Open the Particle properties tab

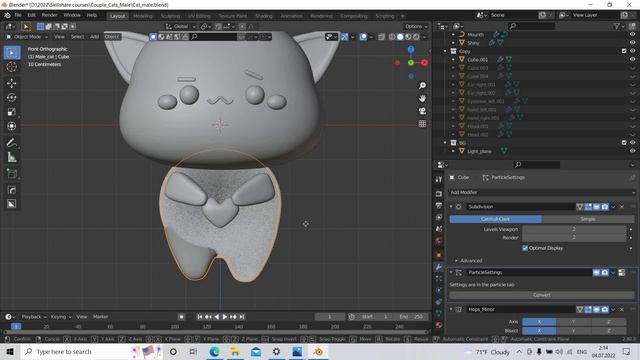tap(439, 279)
